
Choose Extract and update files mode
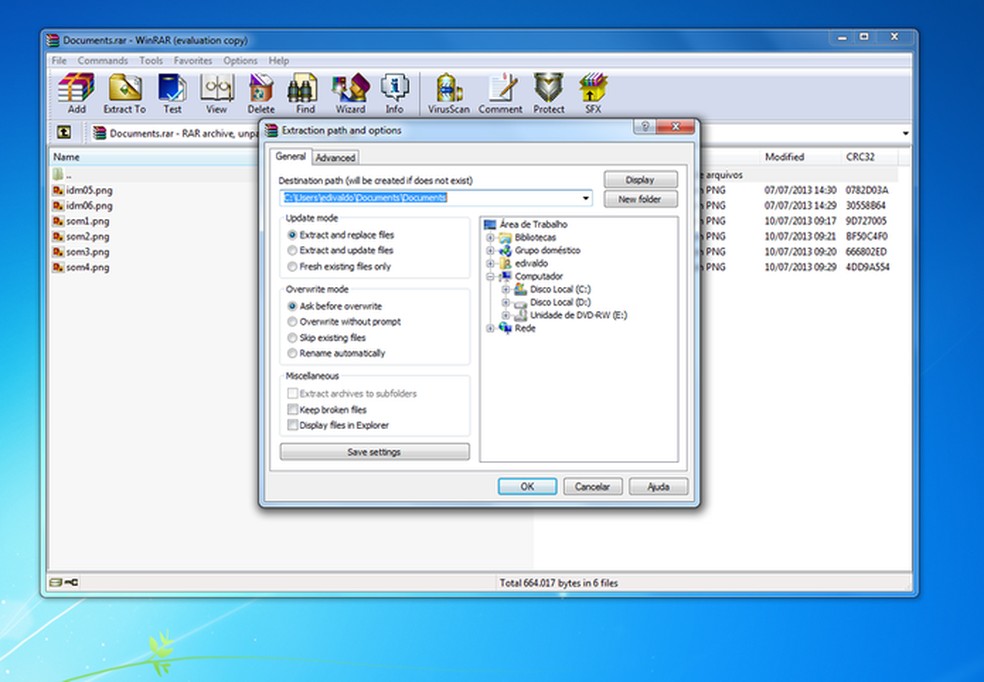click(292, 250)
